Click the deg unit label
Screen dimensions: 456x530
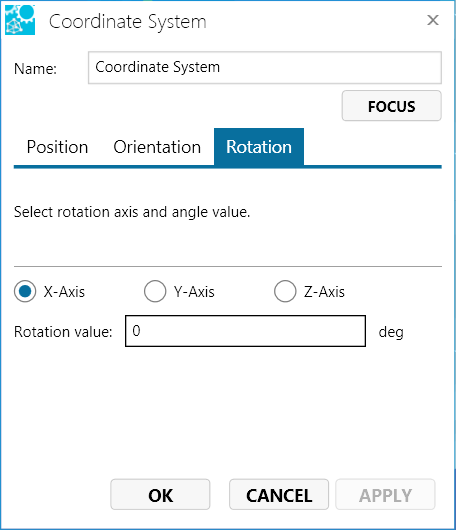pyautogui.click(x=391, y=332)
